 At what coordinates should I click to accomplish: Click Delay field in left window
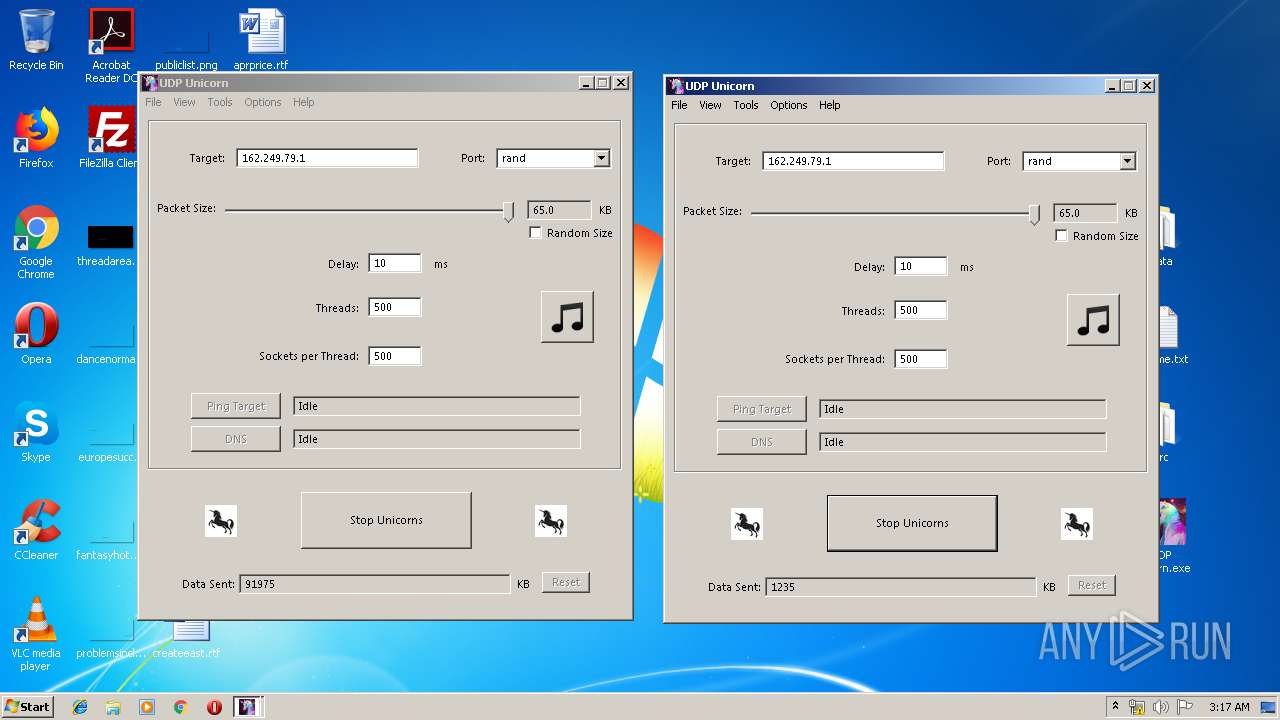395,264
